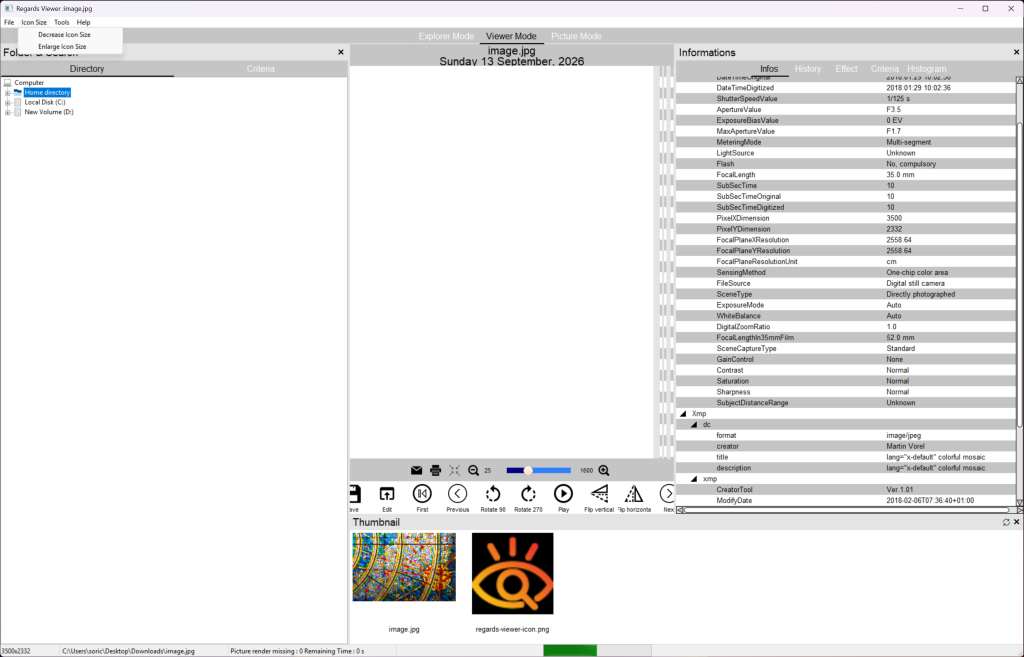Click the Edit toolbar icon
This screenshot has width=1024, height=657.
[387, 494]
